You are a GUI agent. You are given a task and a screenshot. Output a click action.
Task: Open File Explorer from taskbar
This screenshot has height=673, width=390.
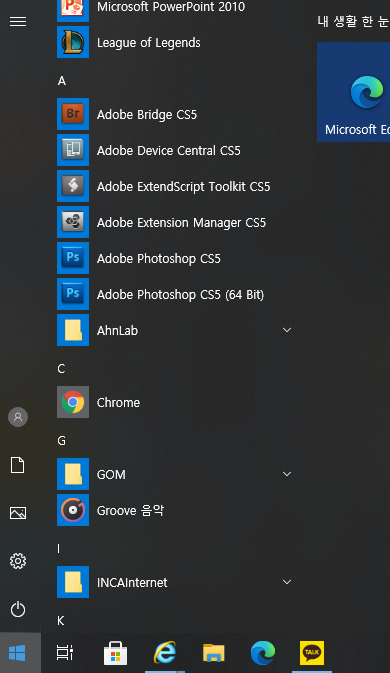coord(214,653)
